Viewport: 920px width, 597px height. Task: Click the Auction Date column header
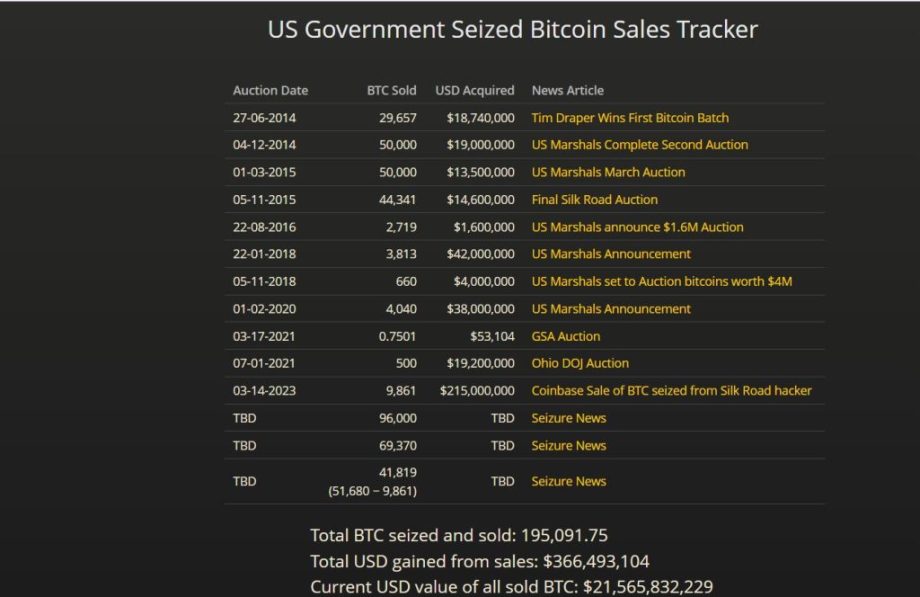[270, 91]
